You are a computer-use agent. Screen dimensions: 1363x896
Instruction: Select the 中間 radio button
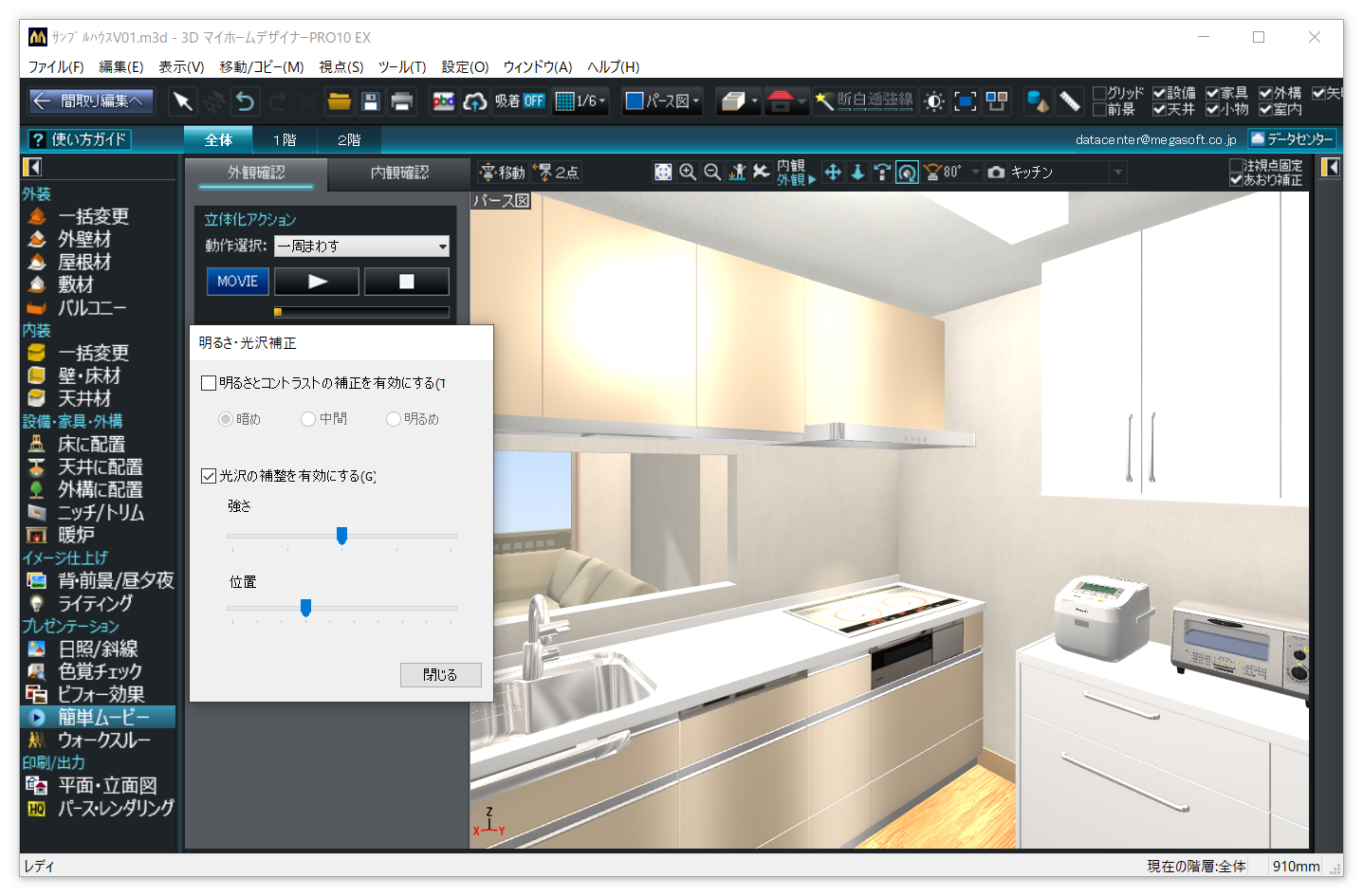click(x=308, y=419)
